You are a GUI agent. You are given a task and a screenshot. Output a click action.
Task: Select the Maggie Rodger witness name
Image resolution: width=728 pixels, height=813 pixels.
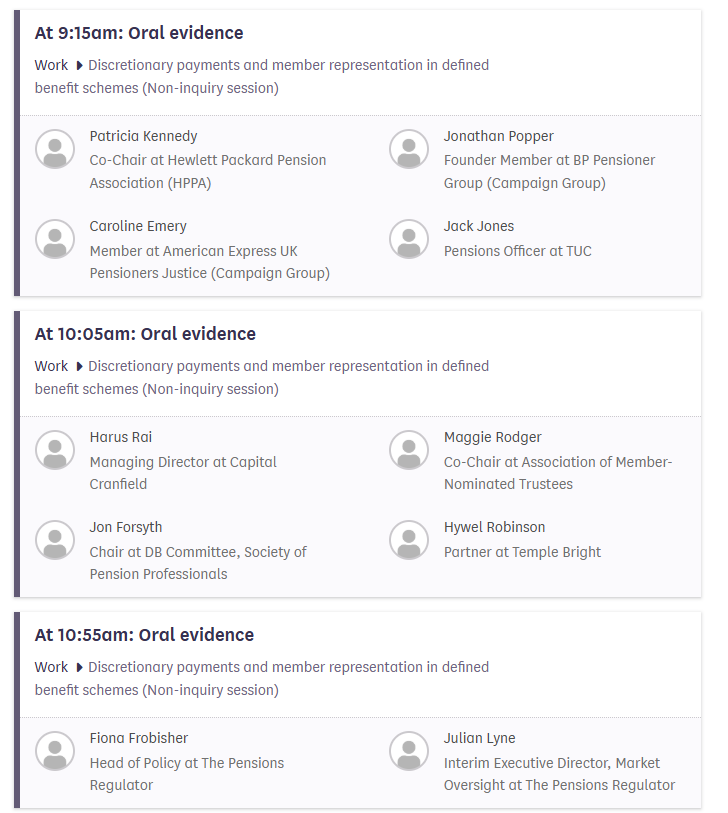point(493,437)
